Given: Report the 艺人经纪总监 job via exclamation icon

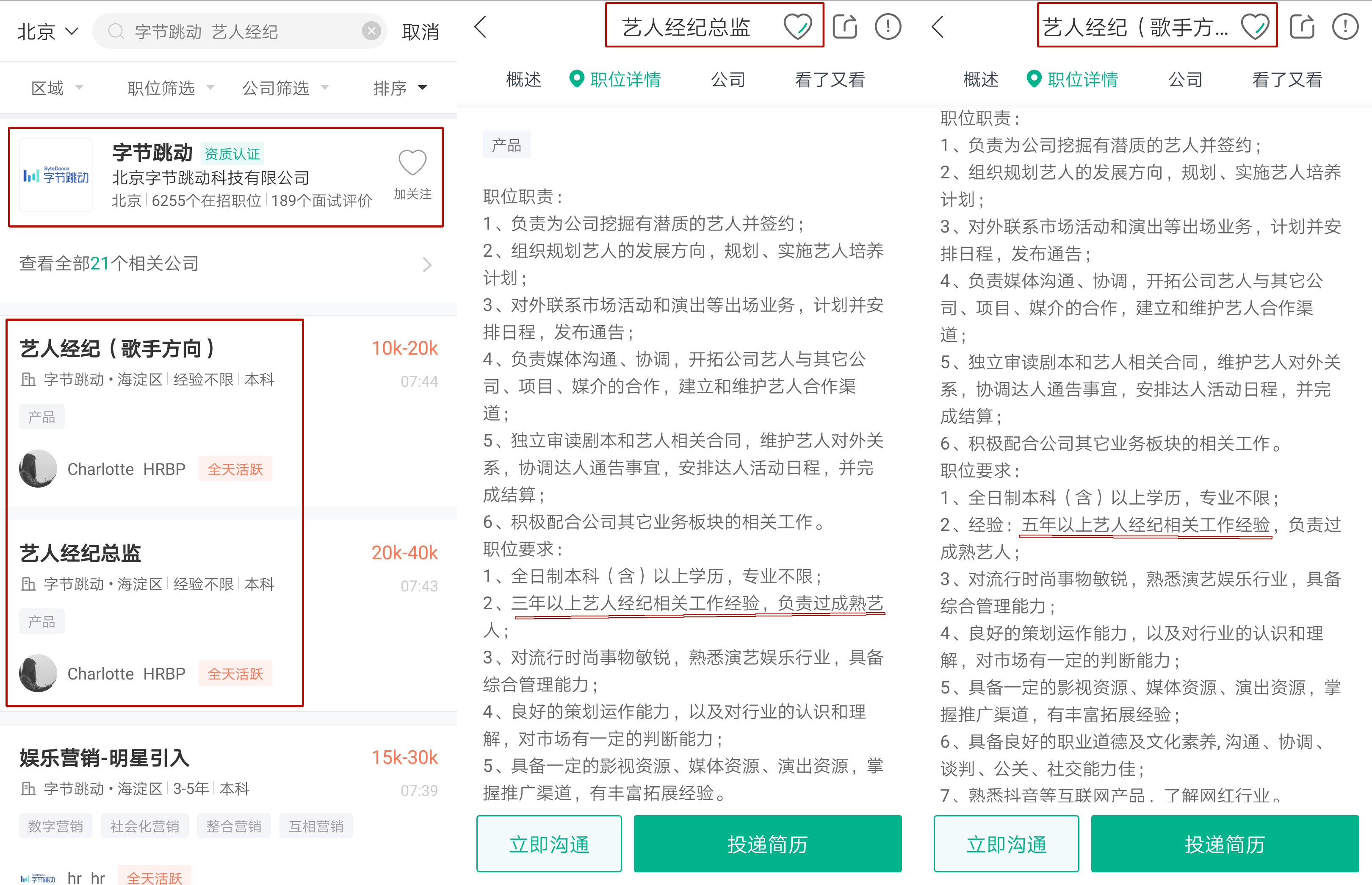Looking at the screenshot, I should [x=888, y=26].
